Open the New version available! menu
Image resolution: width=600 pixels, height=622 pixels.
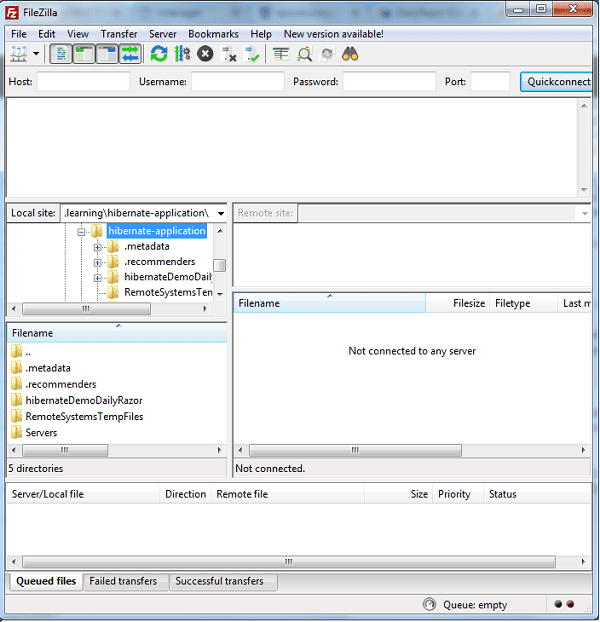[x=334, y=34]
